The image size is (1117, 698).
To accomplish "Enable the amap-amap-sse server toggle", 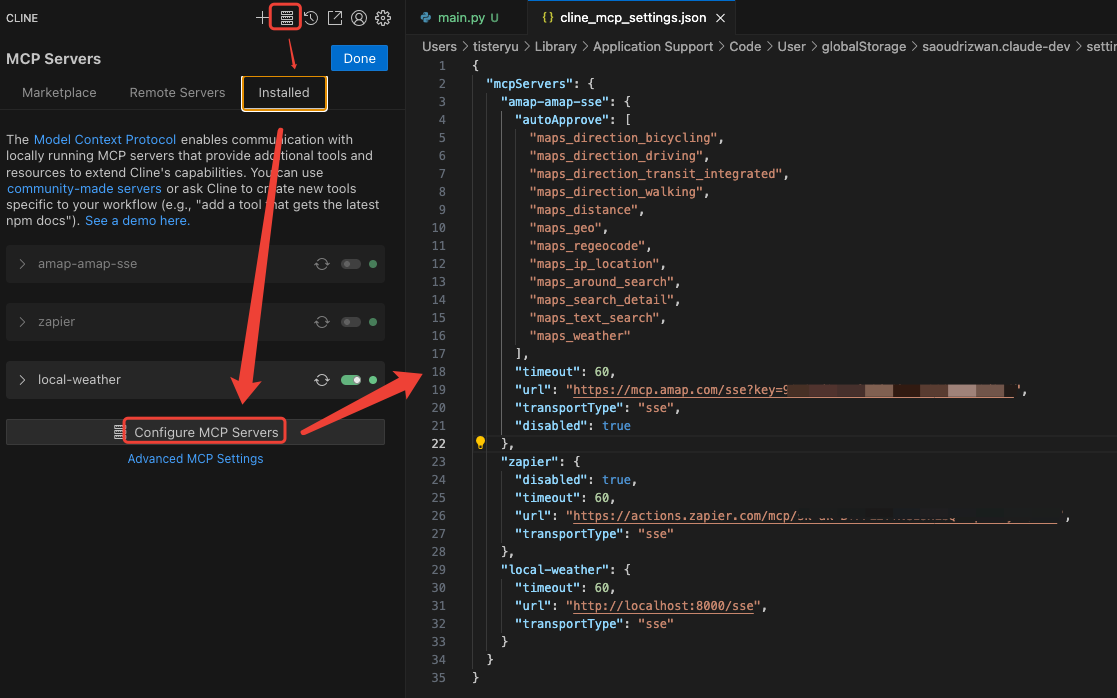I will click(350, 264).
